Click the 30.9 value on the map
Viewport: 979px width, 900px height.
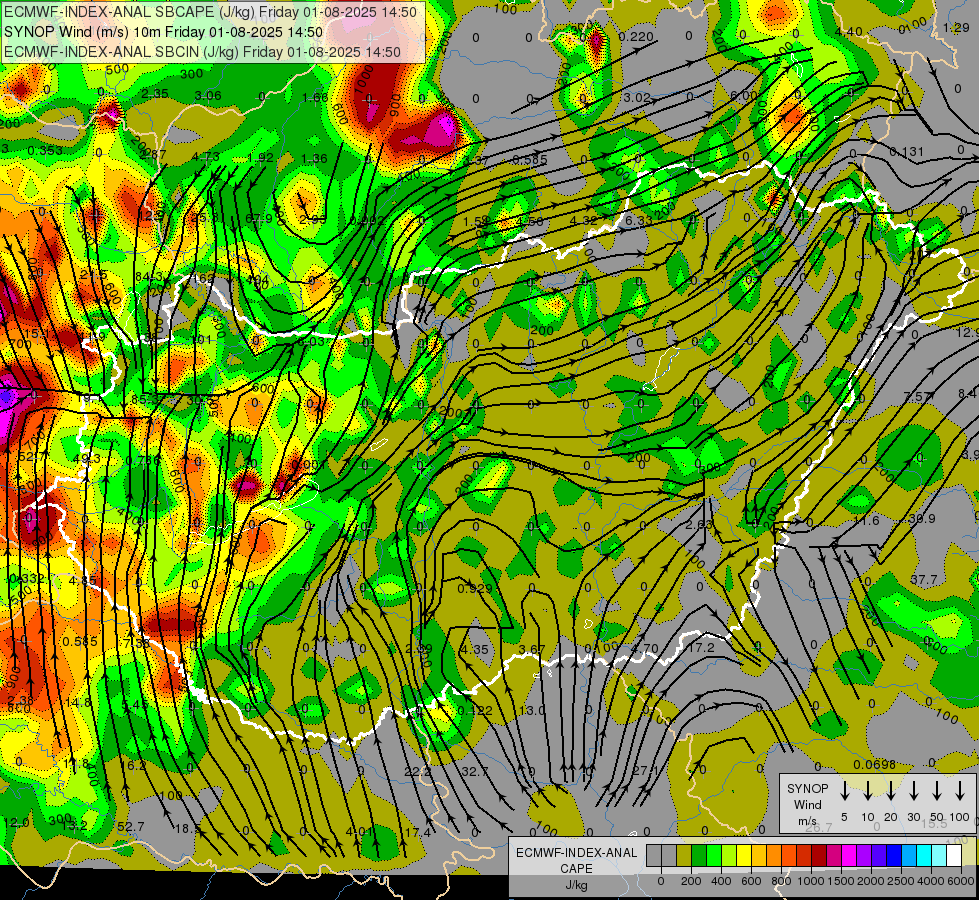tap(922, 519)
